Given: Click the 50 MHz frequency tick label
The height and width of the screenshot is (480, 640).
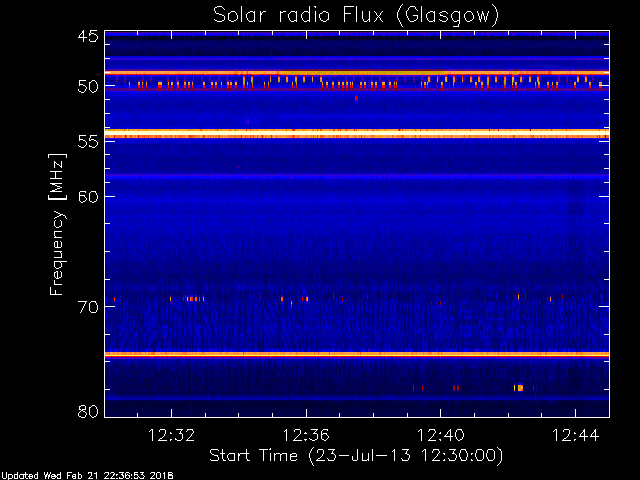Looking at the screenshot, I should [87, 87].
